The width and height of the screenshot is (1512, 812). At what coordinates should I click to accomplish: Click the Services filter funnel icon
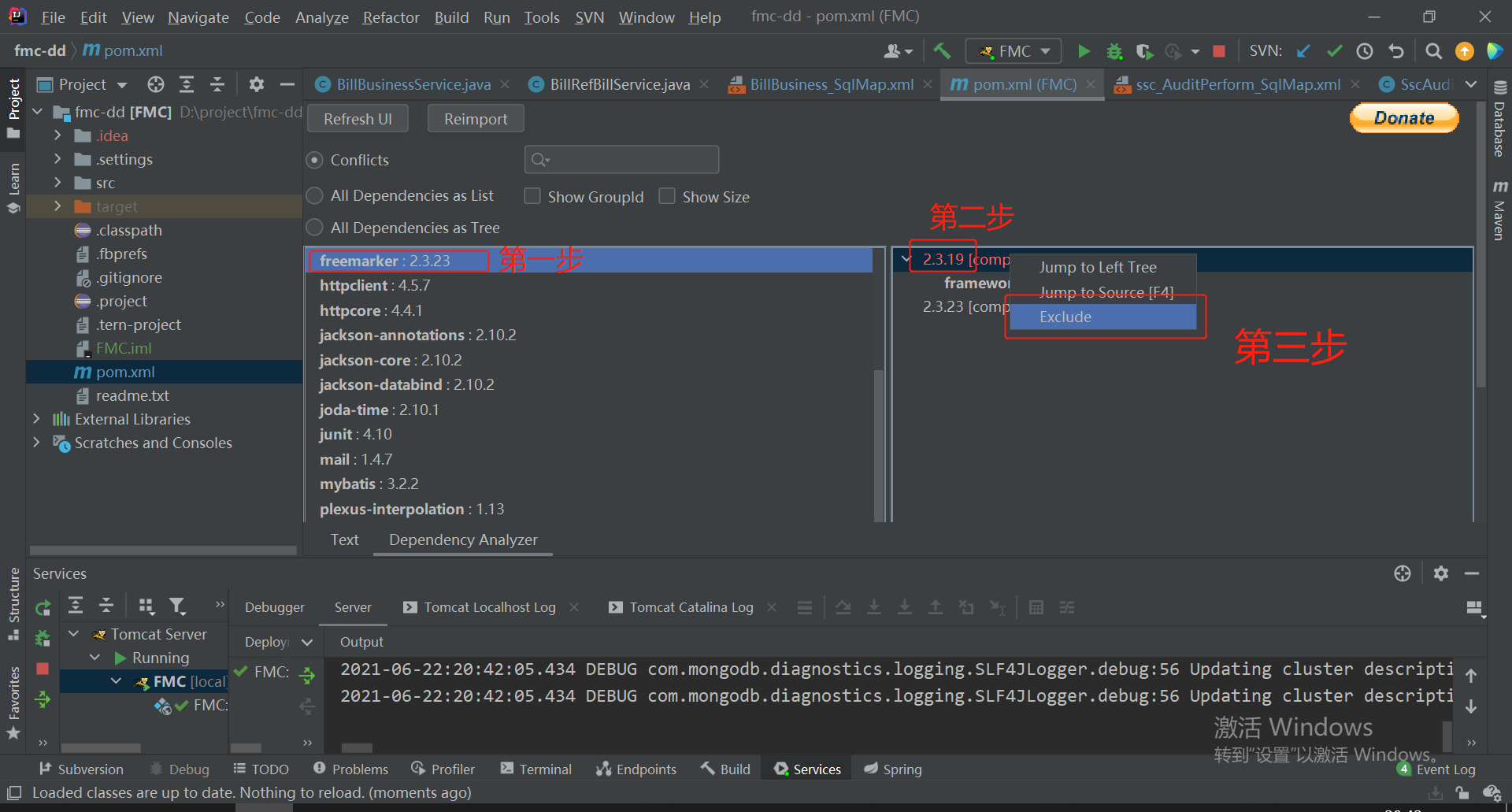click(178, 606)
